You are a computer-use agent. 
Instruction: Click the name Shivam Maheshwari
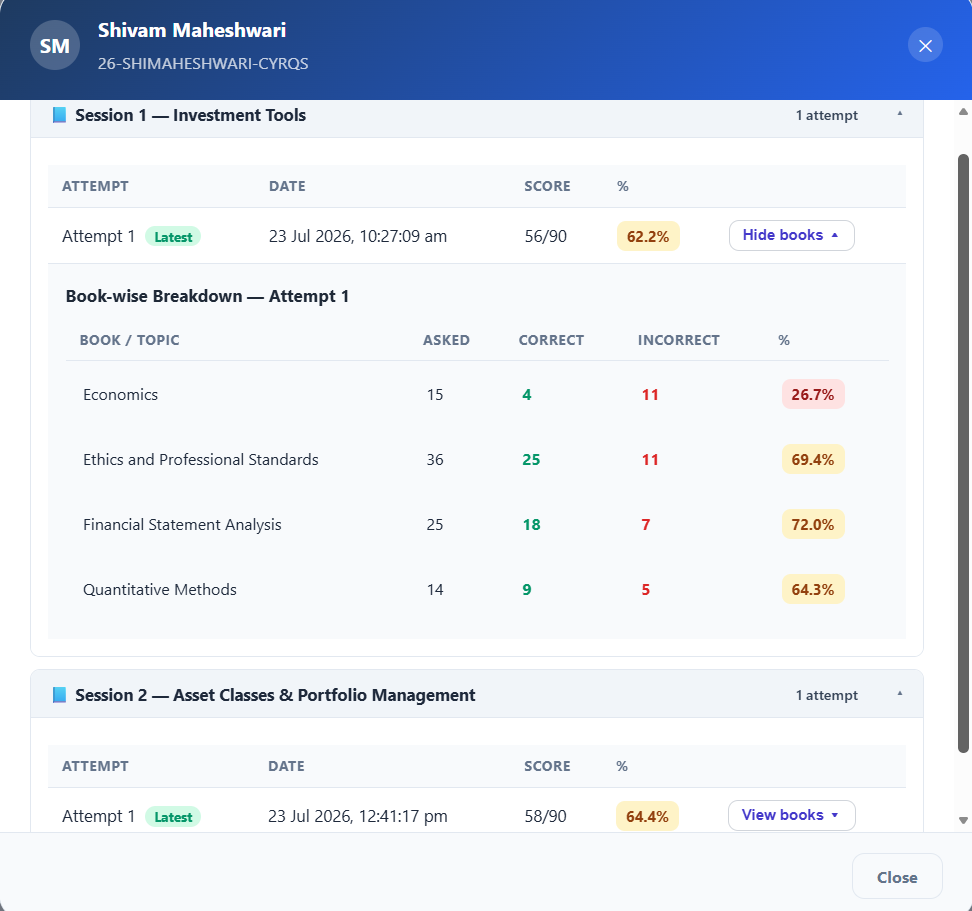coord(192,30)
